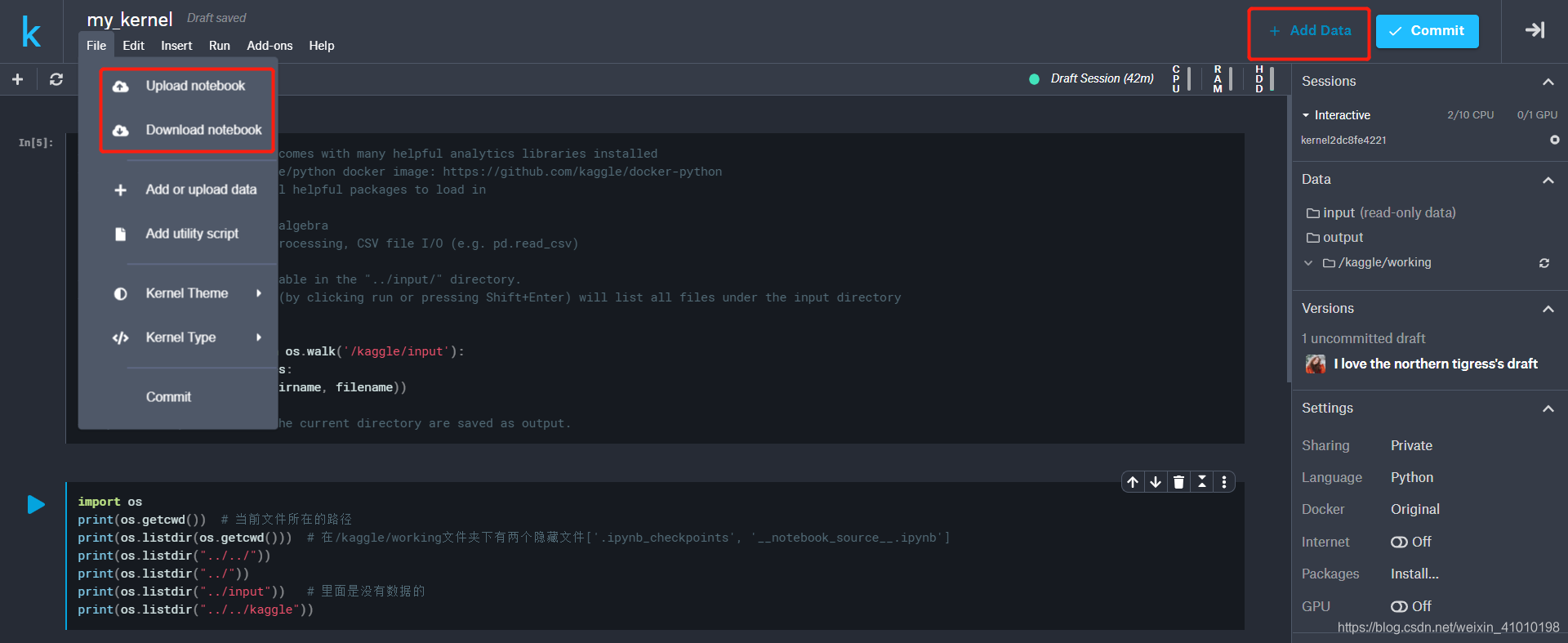
Task: Select the input (read-only data) folder label
Action: 1389,212
